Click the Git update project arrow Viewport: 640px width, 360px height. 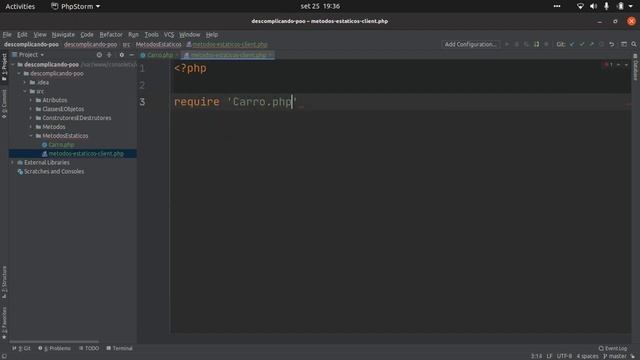[x=572, y=44]
